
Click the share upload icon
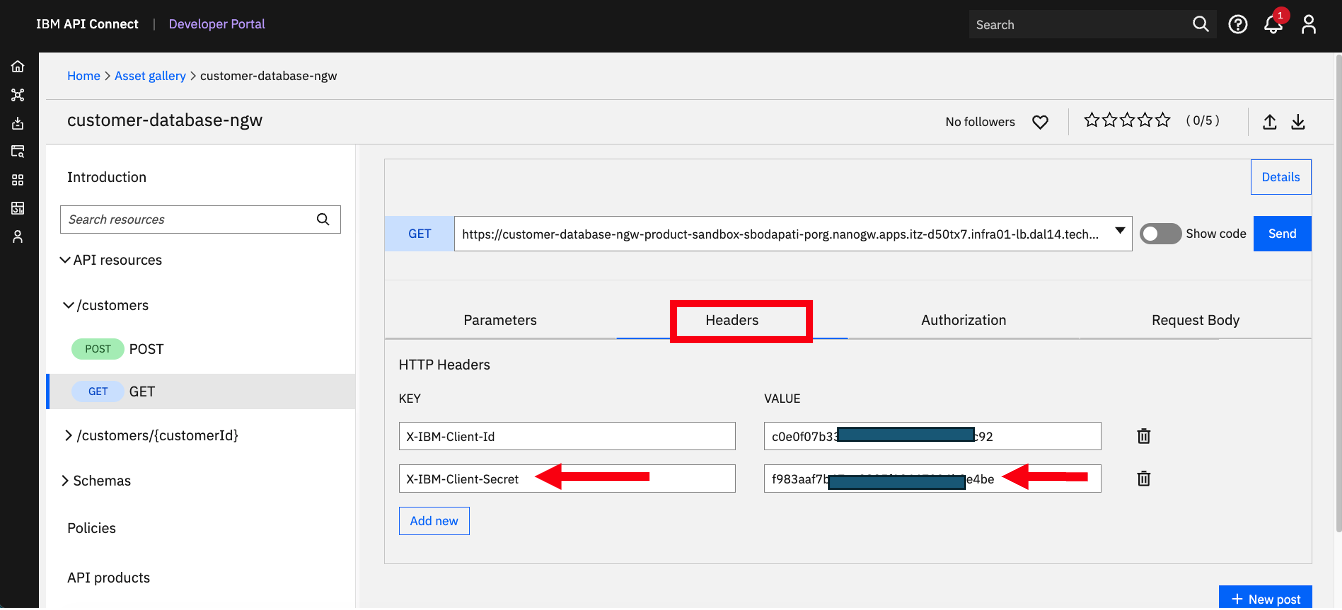click(1270, 122)
